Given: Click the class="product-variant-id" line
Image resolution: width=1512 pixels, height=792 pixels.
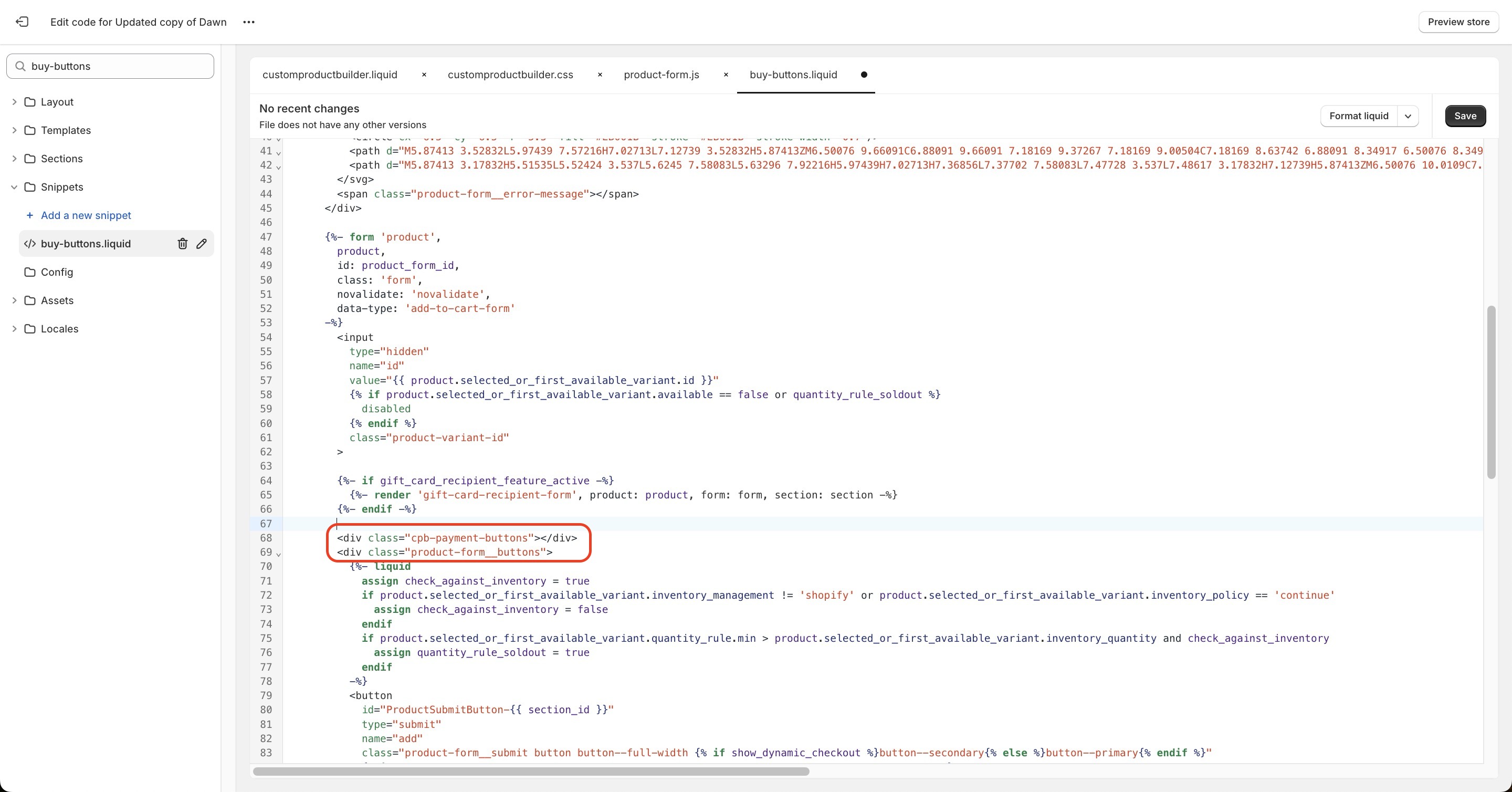Looking at the screenshot, I should tap(429, 437).
